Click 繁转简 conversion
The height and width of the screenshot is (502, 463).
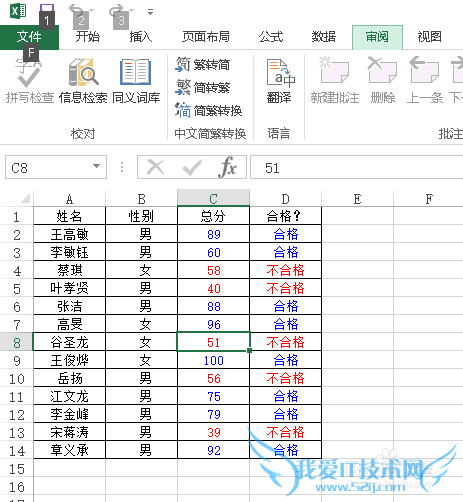tap(203, 64)
